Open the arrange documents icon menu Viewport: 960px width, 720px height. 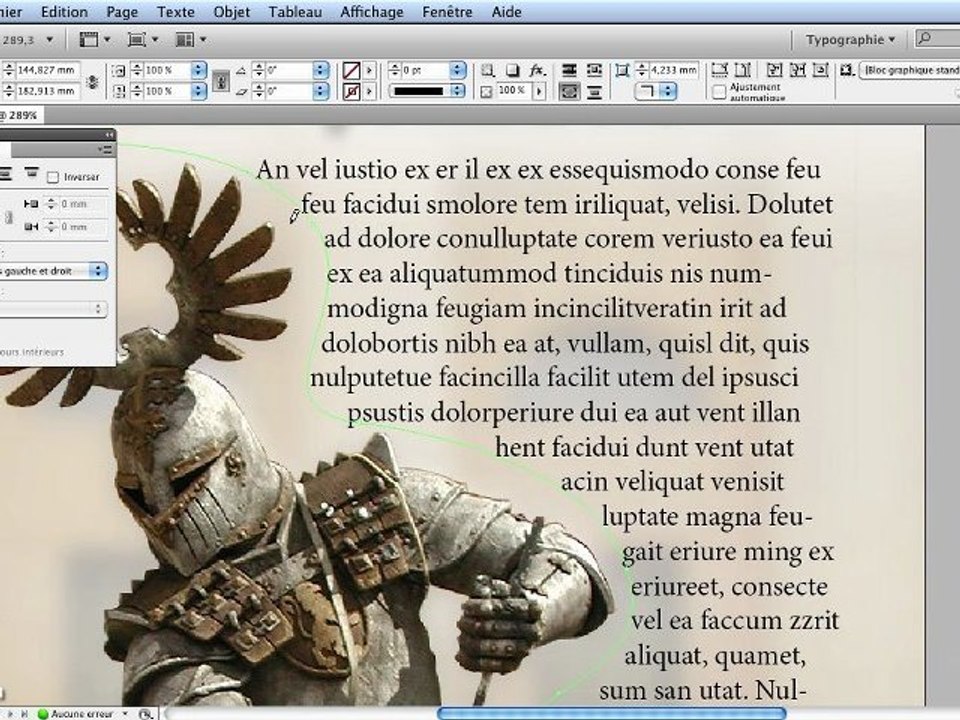[x=190, y=40]
